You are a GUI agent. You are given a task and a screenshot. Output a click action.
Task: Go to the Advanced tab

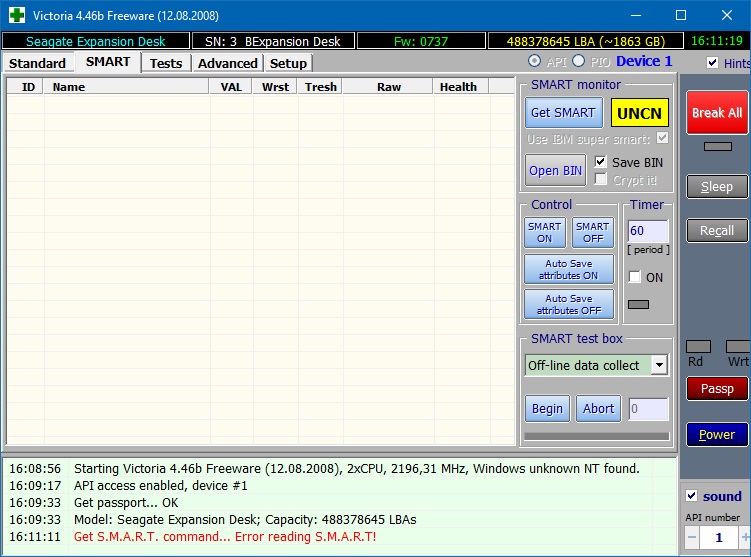click(228, 63)
